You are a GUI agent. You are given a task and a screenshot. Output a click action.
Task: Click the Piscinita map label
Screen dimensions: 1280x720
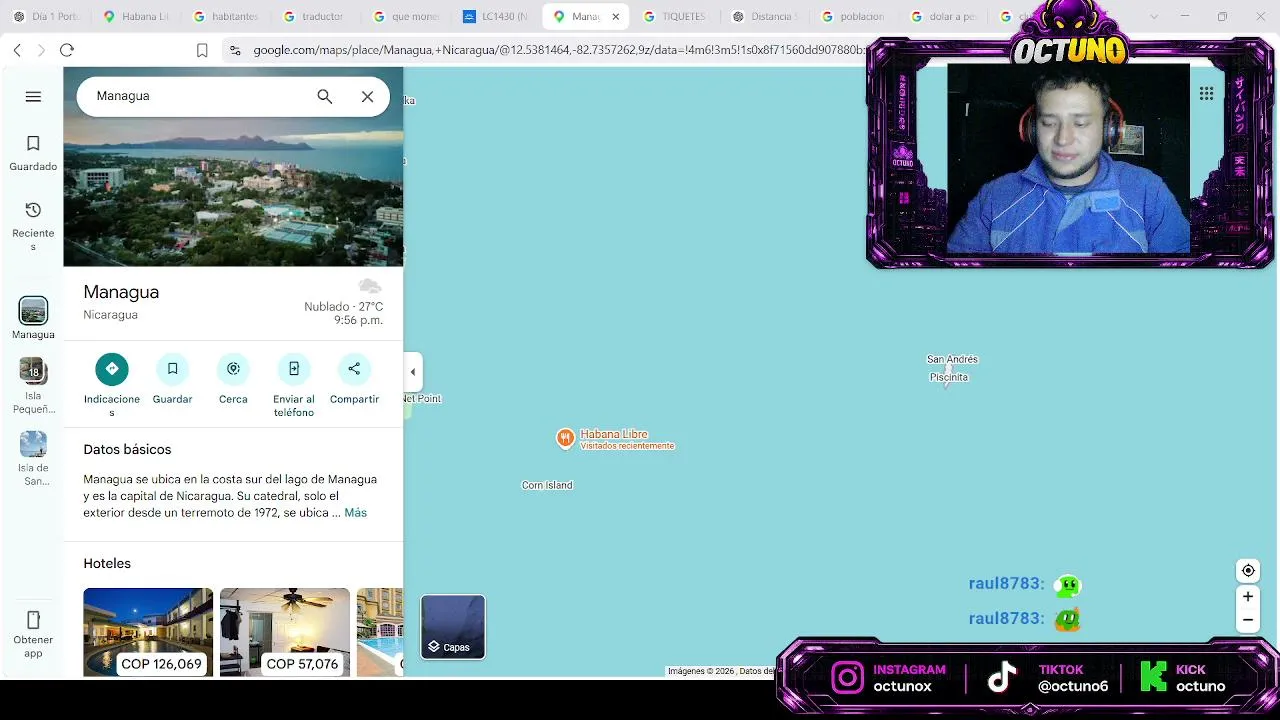(949, 377)
